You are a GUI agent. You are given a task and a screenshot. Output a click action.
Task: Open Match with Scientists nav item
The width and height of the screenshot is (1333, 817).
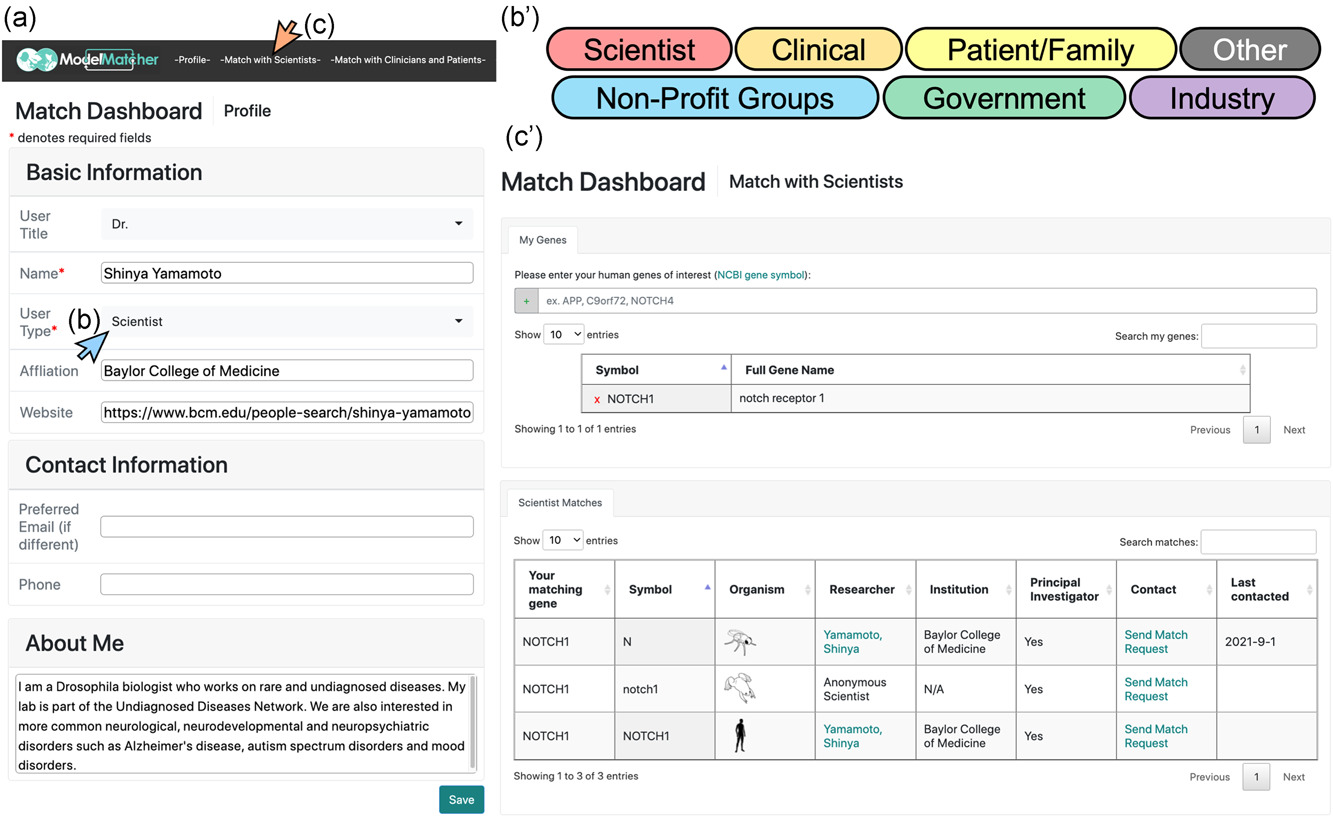[x=270, y=60]
